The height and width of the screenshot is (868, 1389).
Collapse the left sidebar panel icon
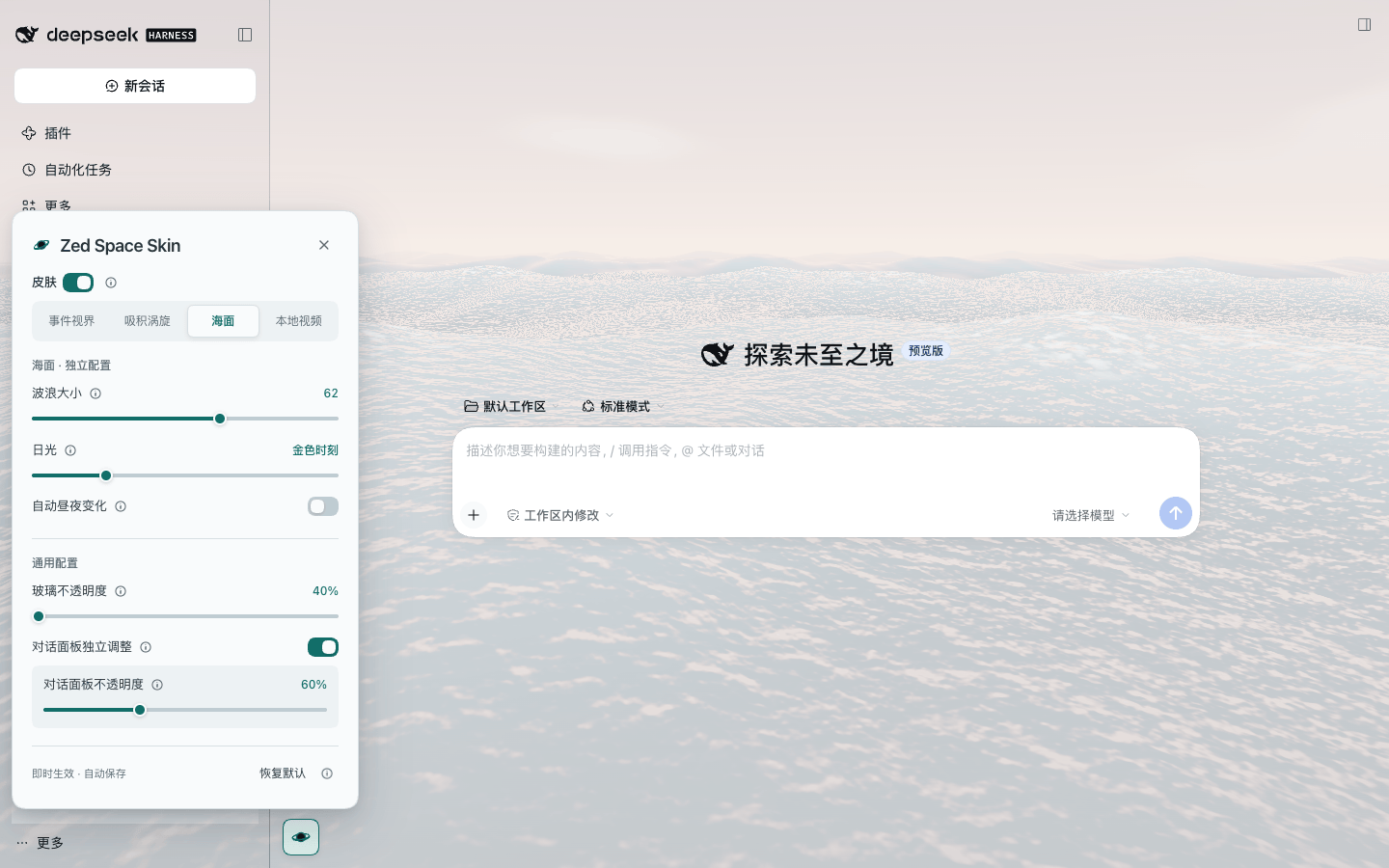point(245,35)
